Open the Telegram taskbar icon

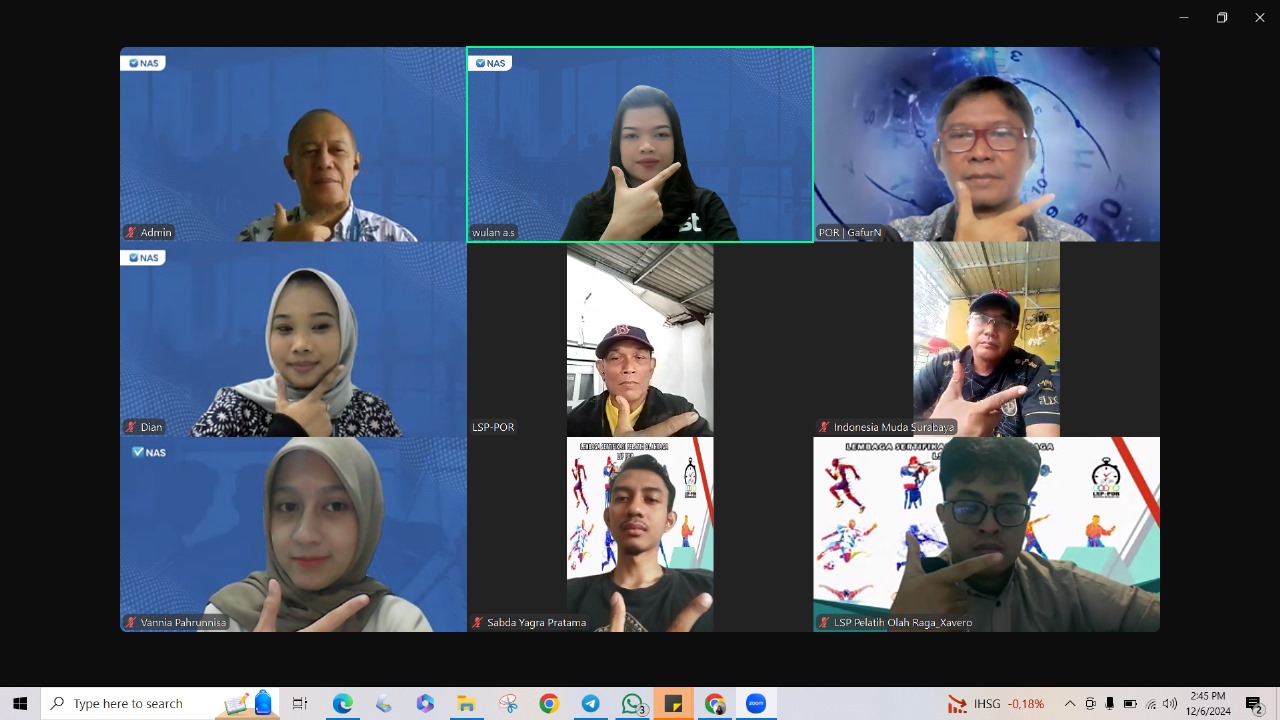click(591, 704)
